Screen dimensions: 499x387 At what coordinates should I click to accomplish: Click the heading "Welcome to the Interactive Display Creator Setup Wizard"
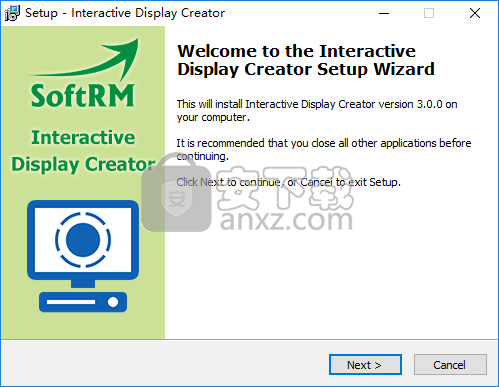306,60
